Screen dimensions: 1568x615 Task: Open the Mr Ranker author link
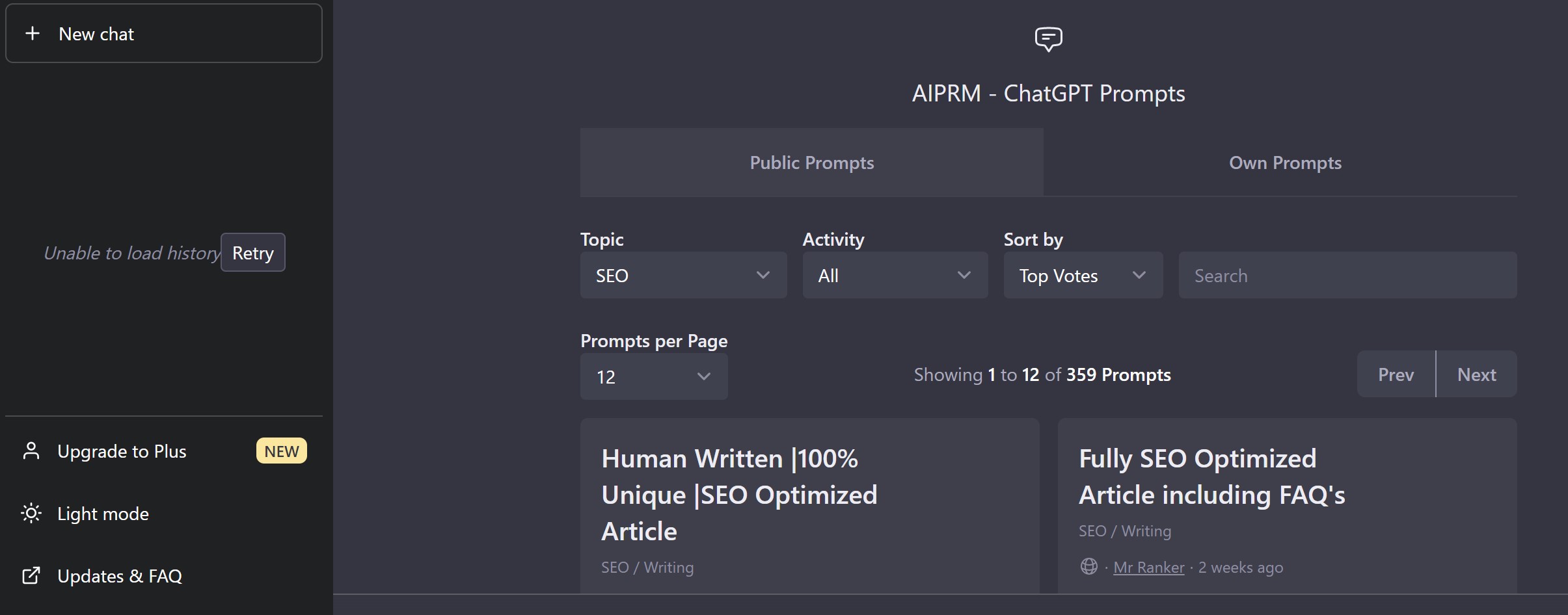1148,568
